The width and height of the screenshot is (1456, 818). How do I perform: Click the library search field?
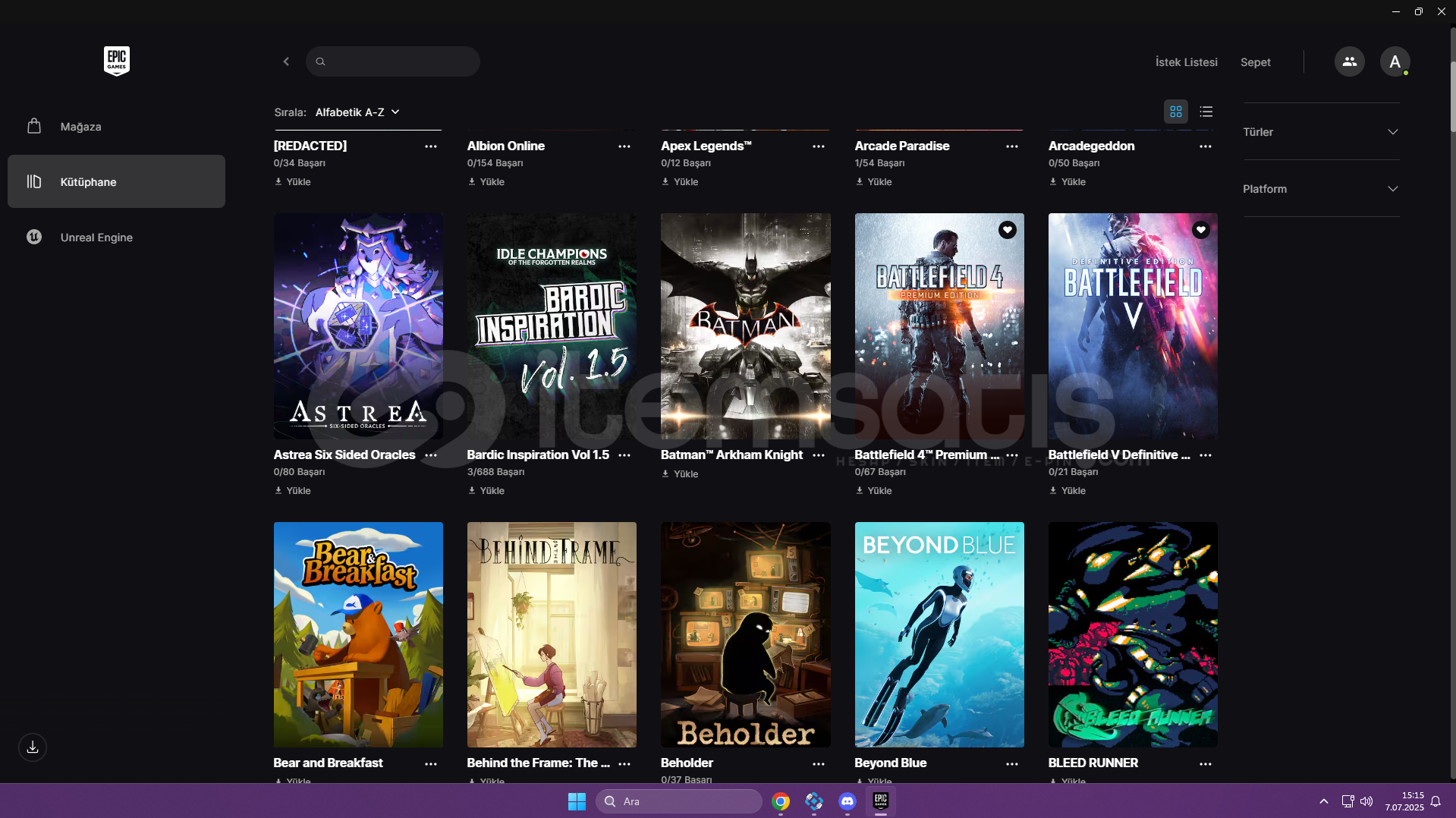click(393, 61)
